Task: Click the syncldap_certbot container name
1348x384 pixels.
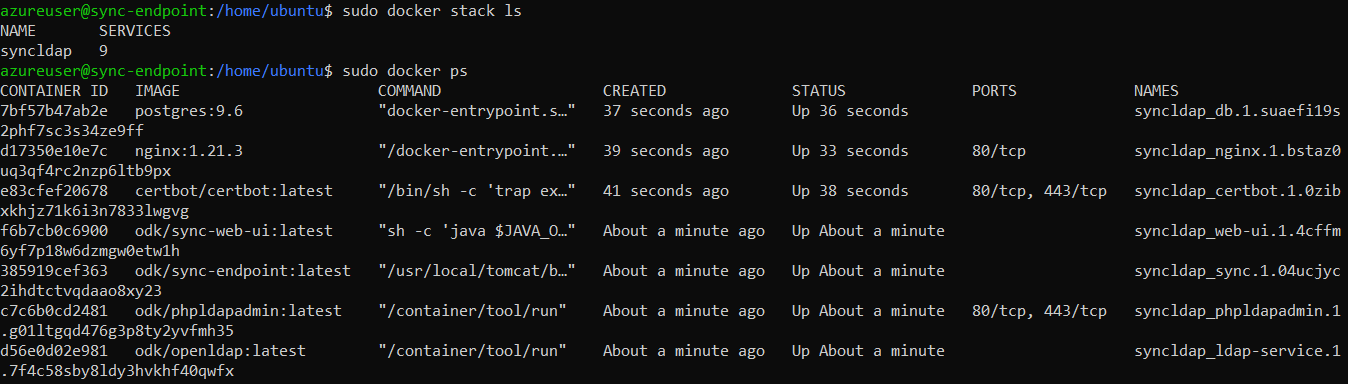Action: point(1238,191)
